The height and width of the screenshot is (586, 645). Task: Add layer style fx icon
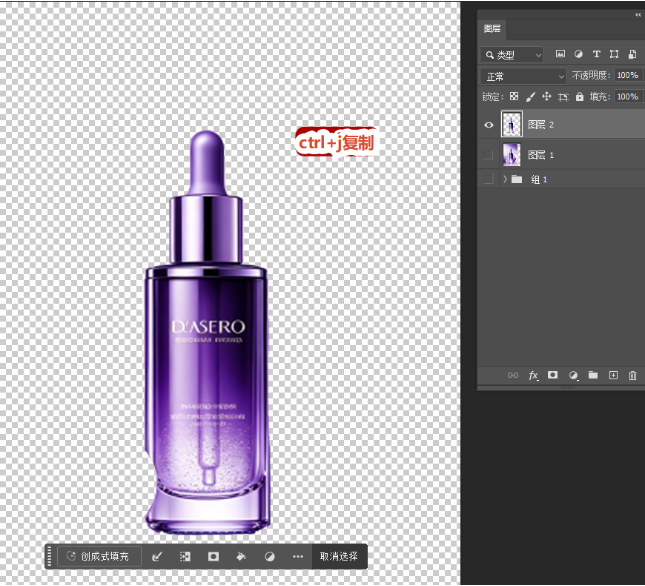(533, 375)
